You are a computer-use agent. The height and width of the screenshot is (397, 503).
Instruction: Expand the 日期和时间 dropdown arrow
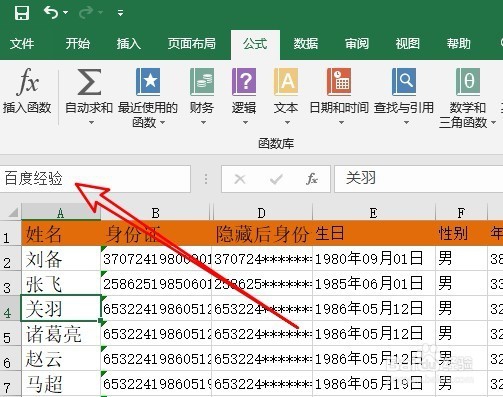[x=341, y=123]
